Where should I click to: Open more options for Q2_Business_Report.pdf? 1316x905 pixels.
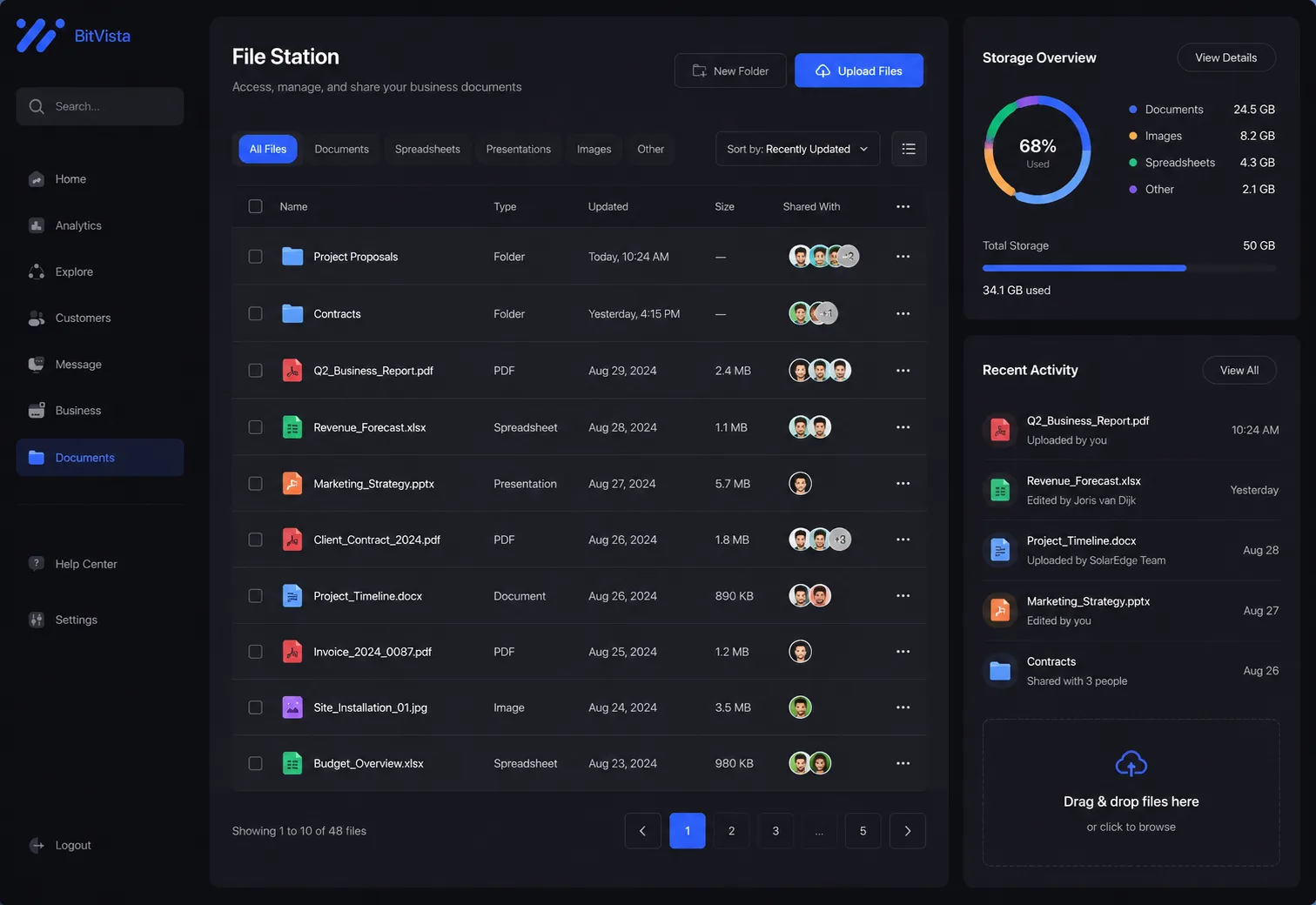pos(903,371)
